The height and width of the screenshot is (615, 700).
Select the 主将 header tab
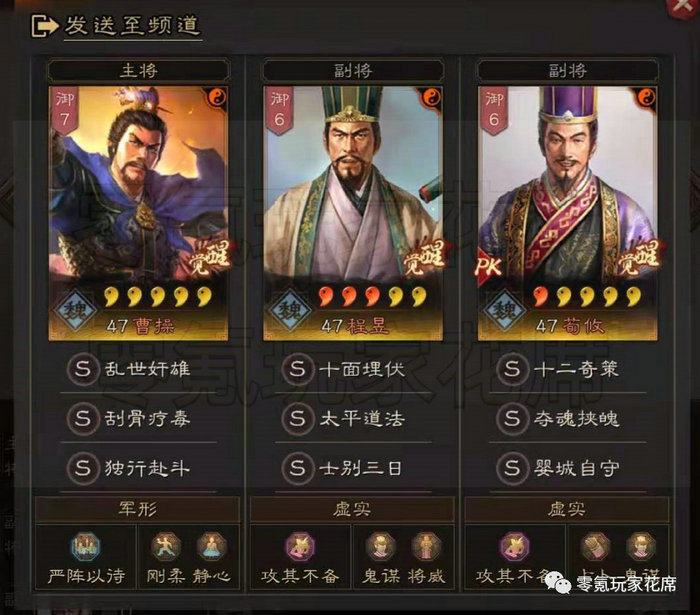pos(138,70)
